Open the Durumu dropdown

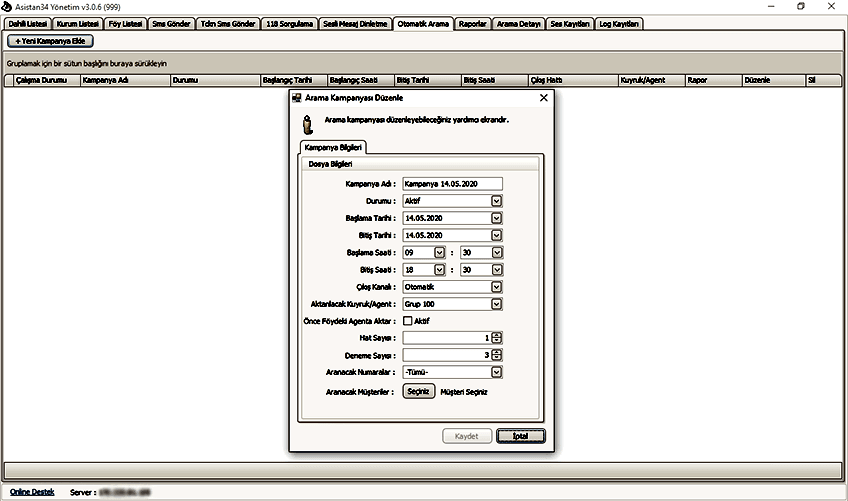pos(496,201)
